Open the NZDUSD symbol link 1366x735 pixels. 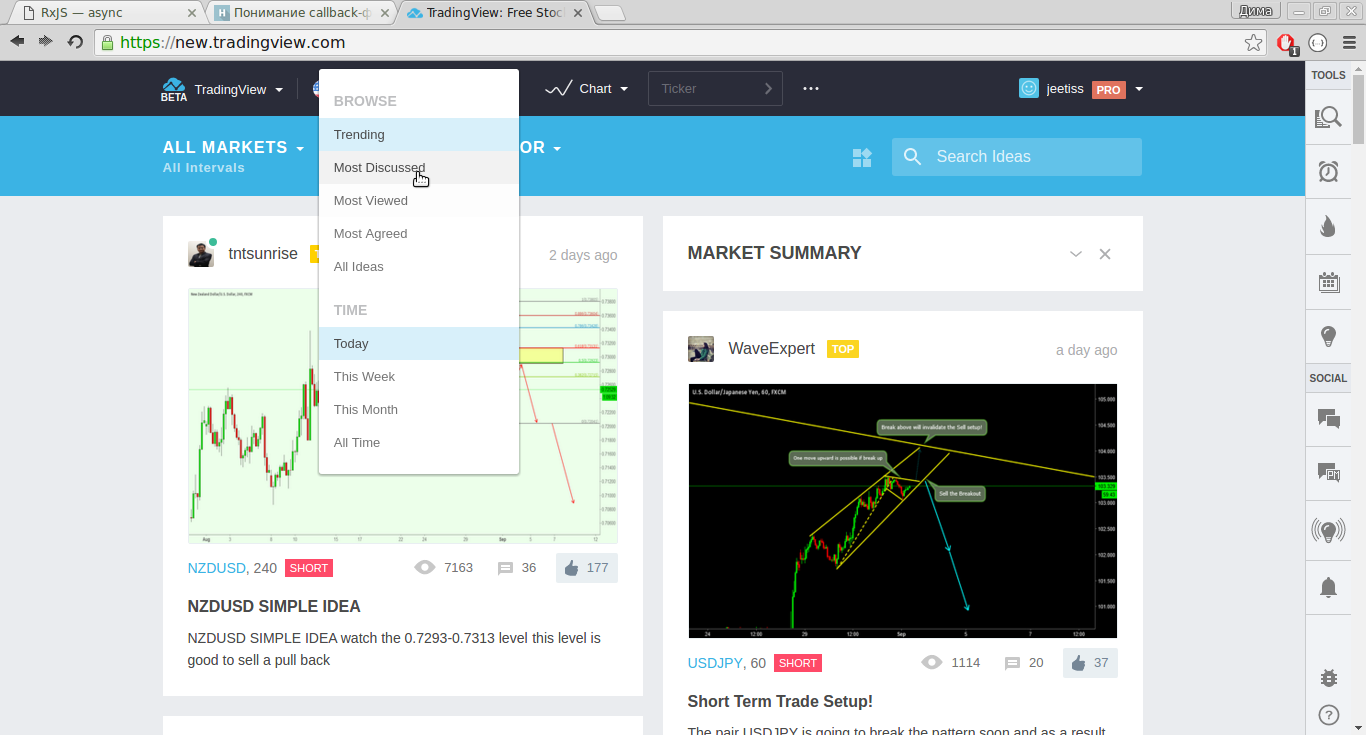pos(216,568)
